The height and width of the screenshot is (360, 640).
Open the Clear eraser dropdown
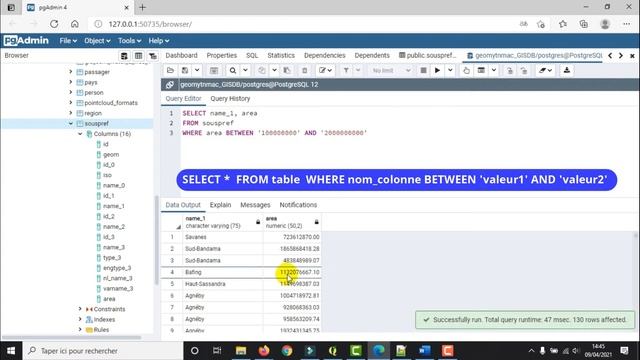coord(545,71)
